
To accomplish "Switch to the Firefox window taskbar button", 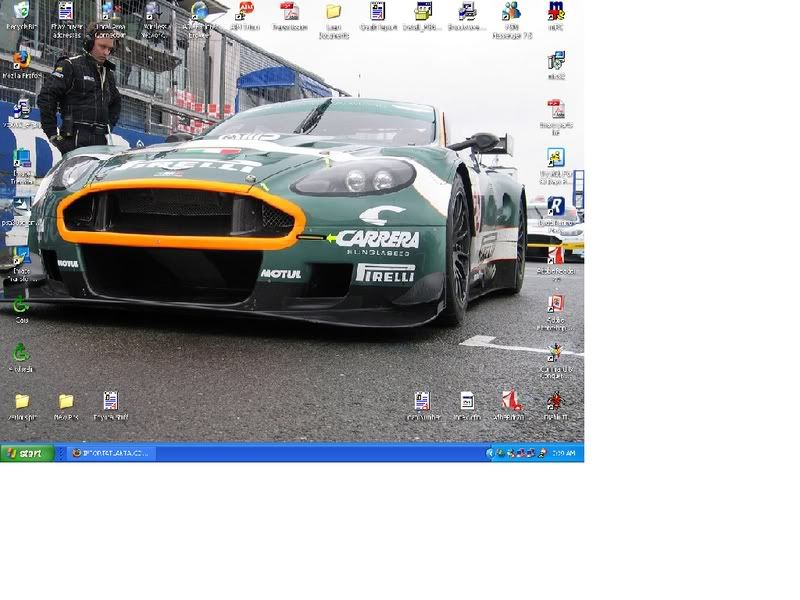I will tap(110, 453).
